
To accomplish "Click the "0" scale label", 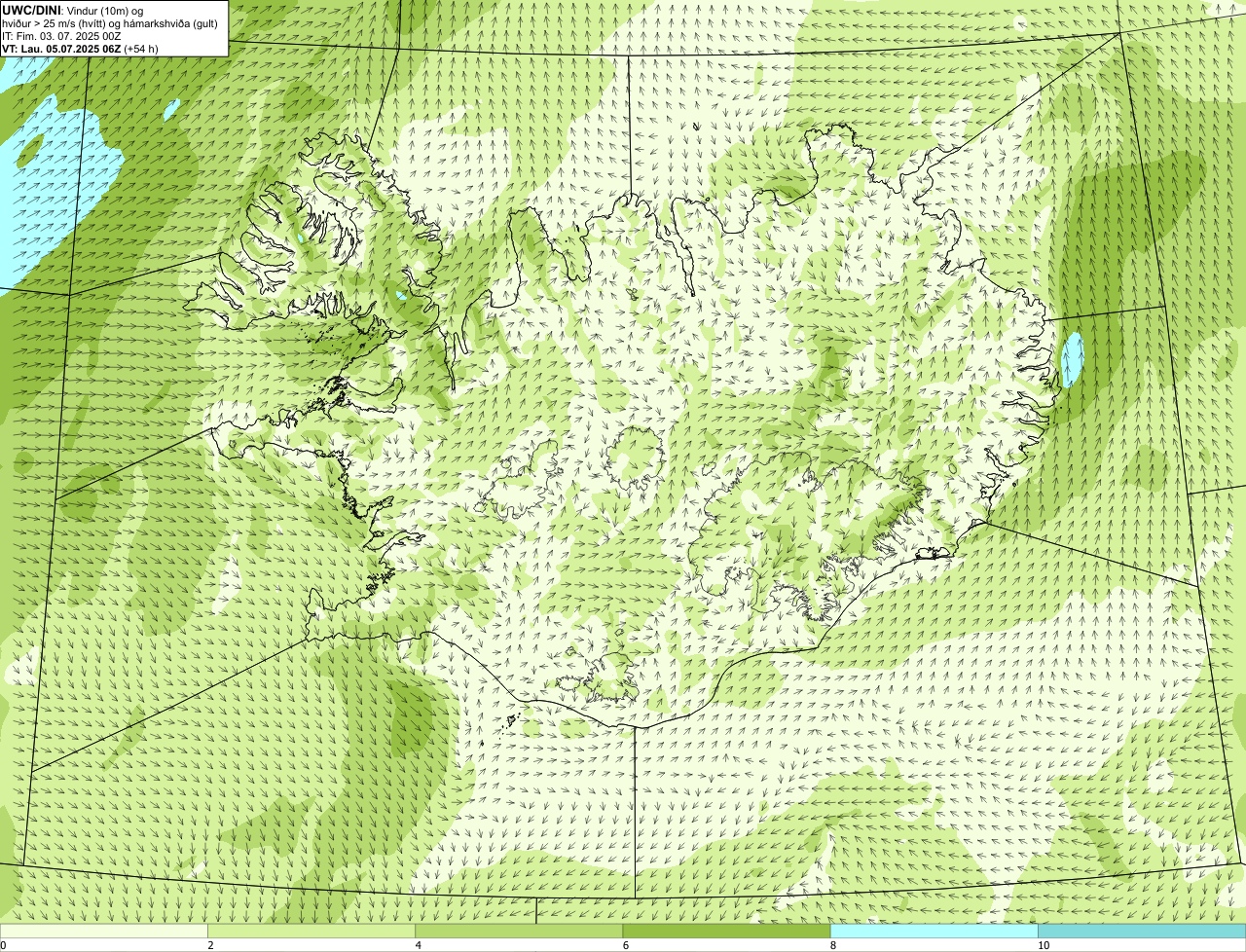I will (x=3, y=945).
